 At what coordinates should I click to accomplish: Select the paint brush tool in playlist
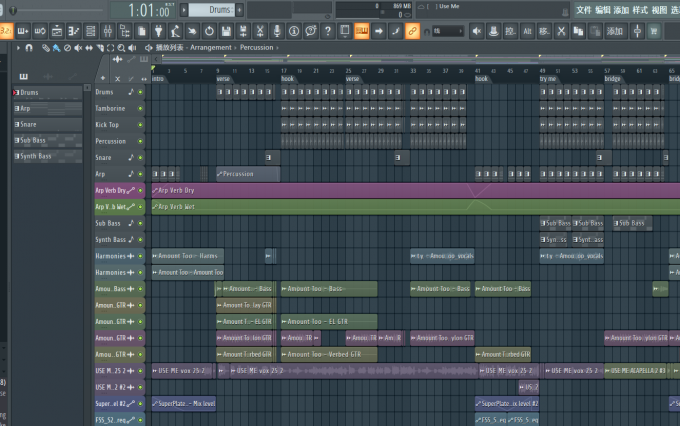[x=56, y=48]
